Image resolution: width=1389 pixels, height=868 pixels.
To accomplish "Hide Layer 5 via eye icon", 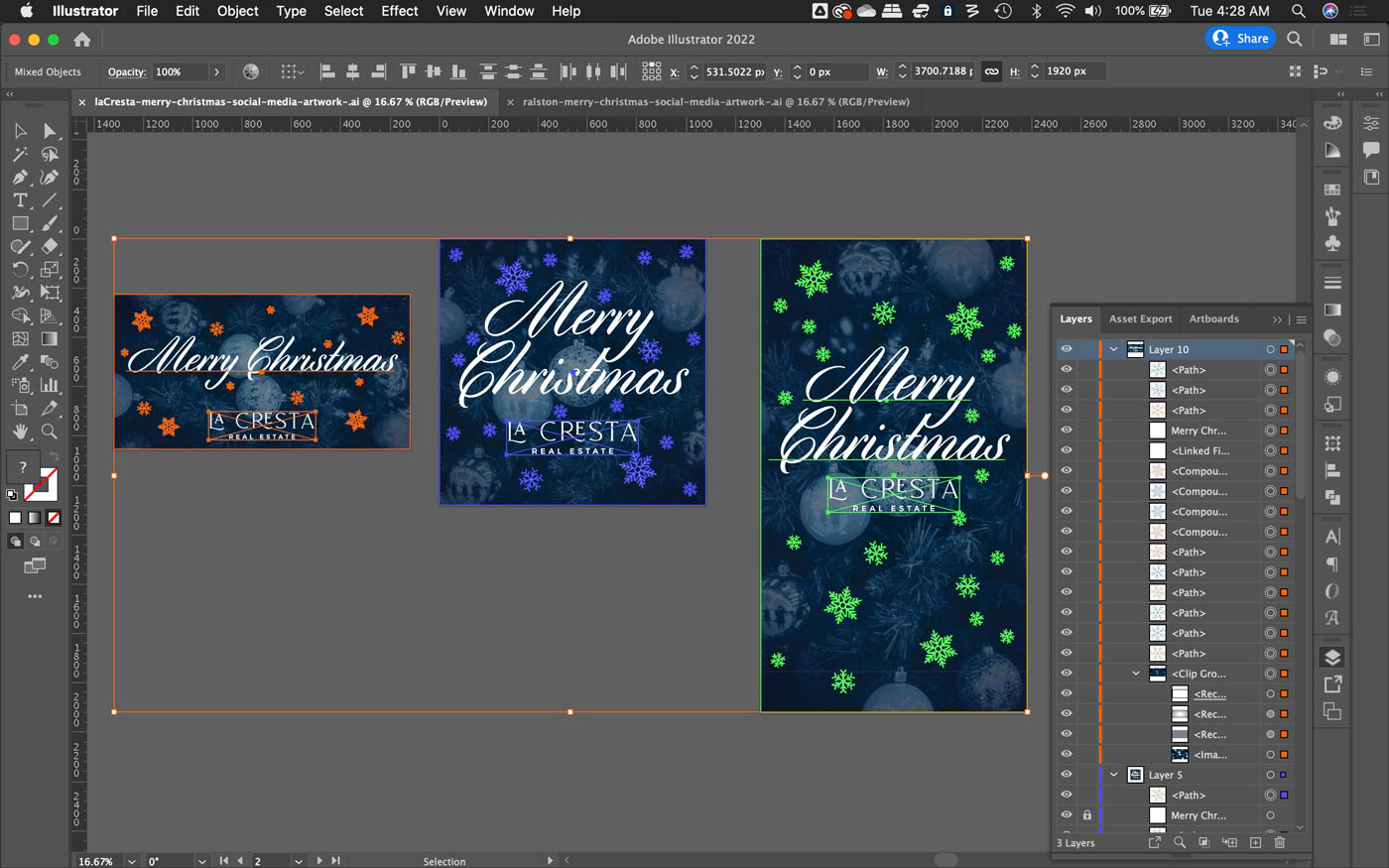I will tap(1067, 775).
